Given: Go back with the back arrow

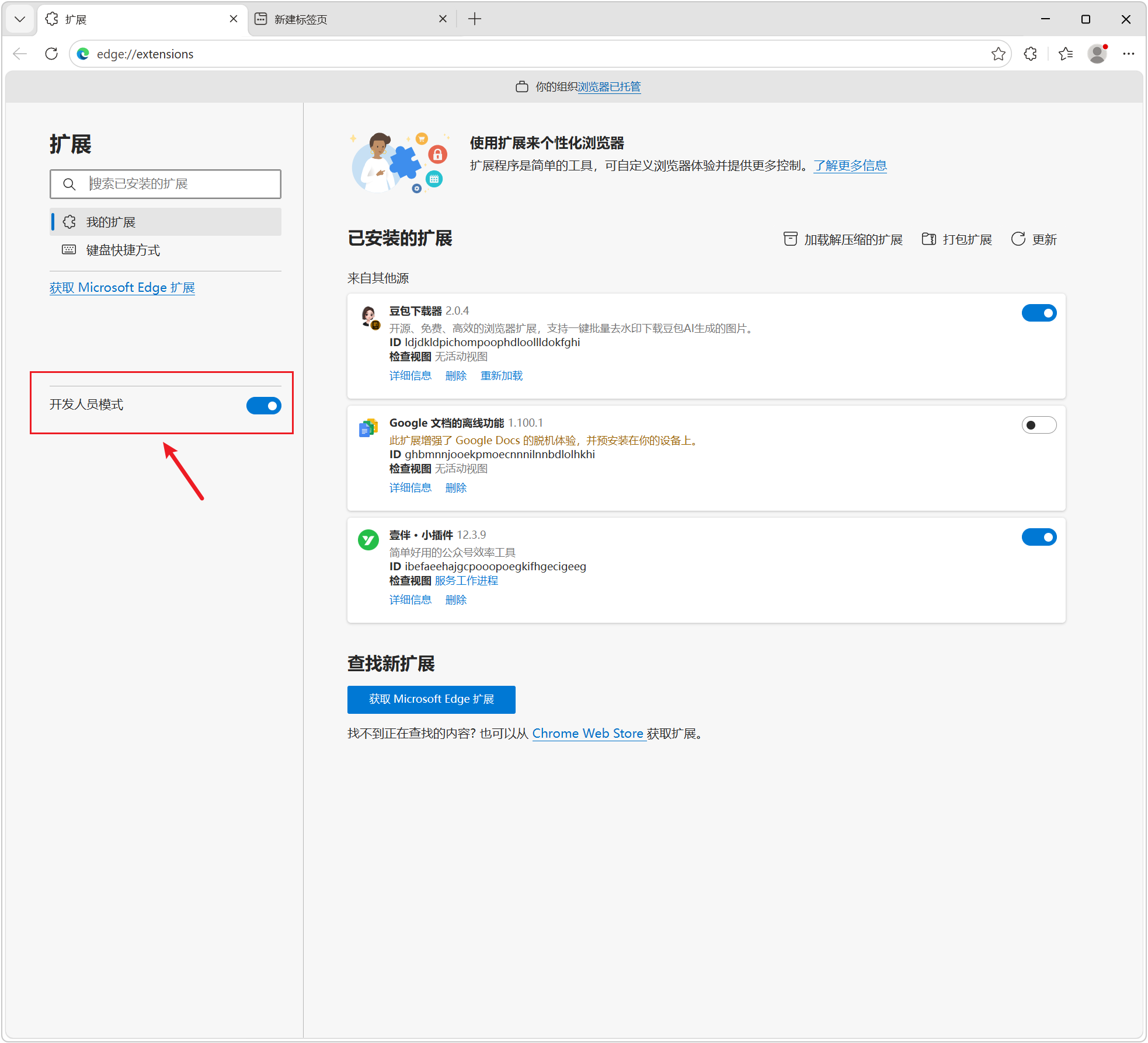Looking at the screenshot, I should [x=20, y=54].
